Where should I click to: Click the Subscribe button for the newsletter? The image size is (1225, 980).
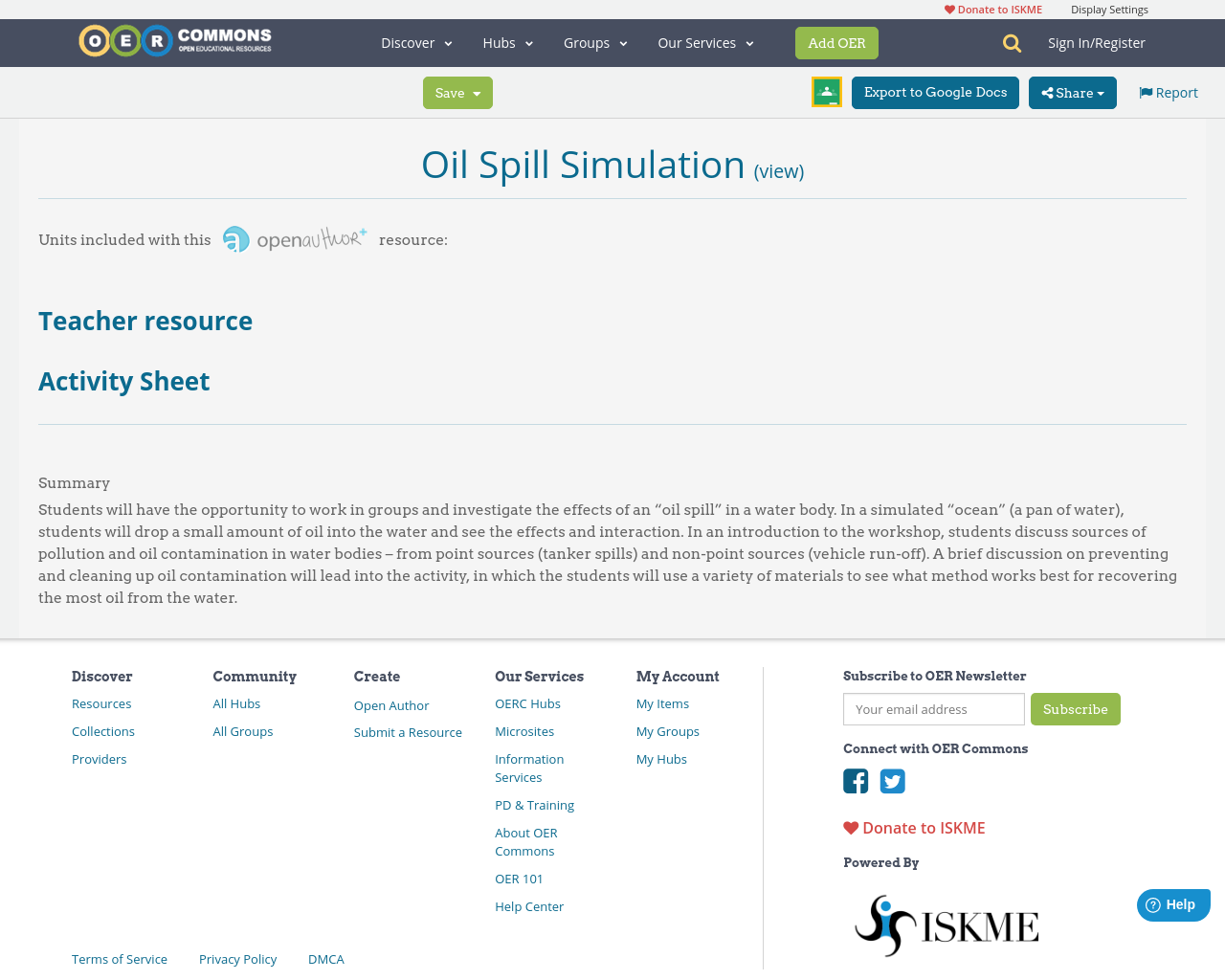1076,710
